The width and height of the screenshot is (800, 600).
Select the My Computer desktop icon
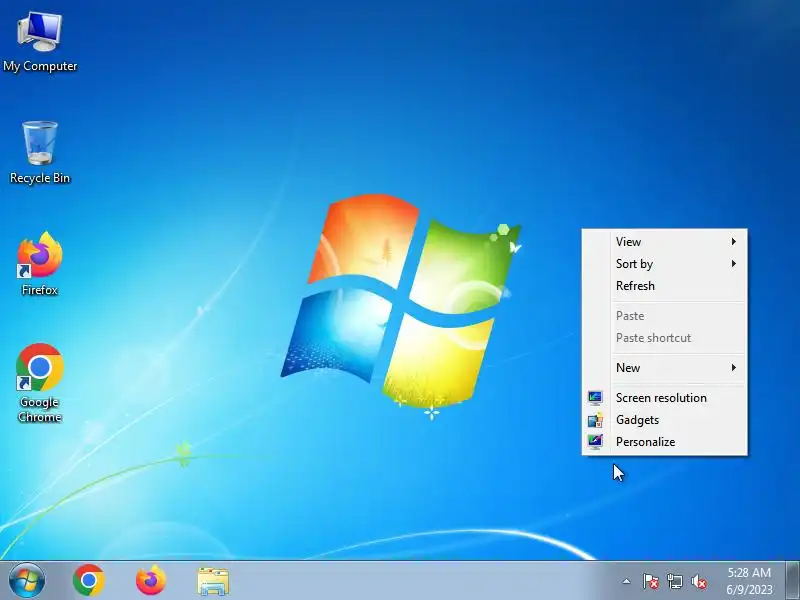(x=40, y=42)
